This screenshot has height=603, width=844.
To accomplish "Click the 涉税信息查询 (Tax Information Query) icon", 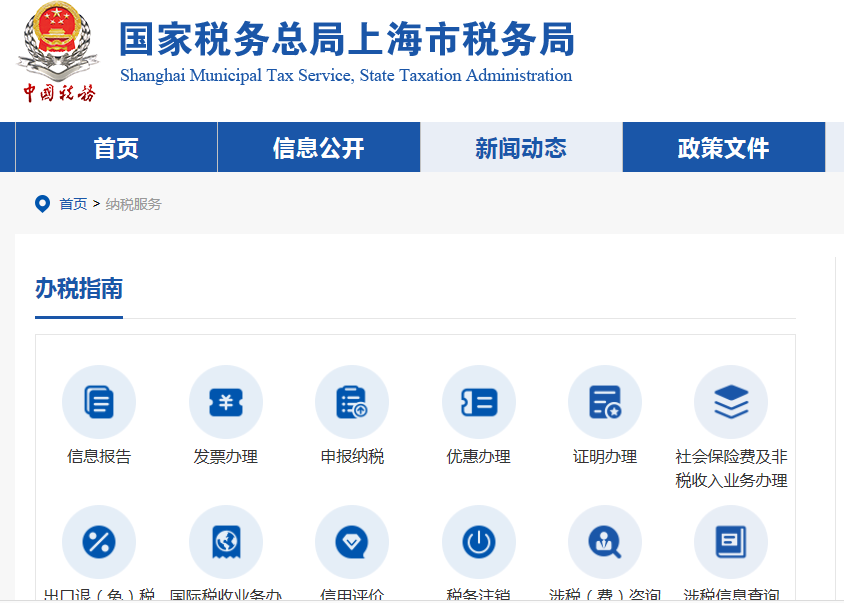I will tap(731, 541).
